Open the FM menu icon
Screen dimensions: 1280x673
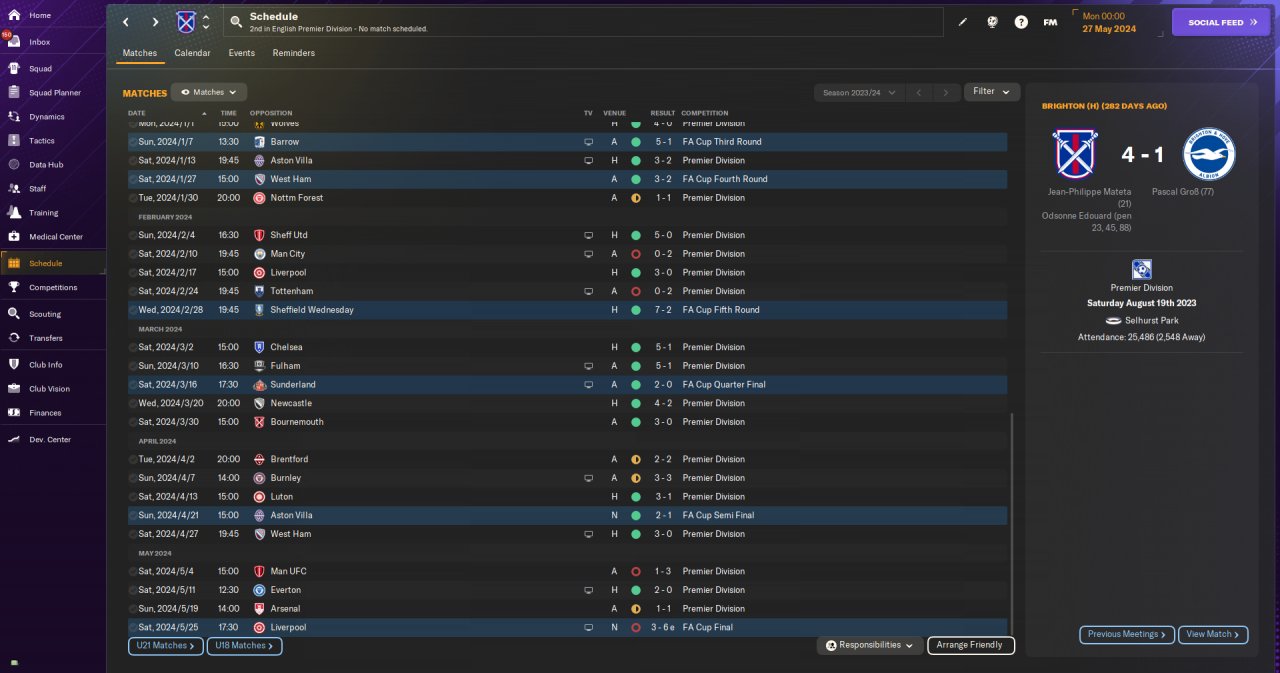coord(1050,22)
